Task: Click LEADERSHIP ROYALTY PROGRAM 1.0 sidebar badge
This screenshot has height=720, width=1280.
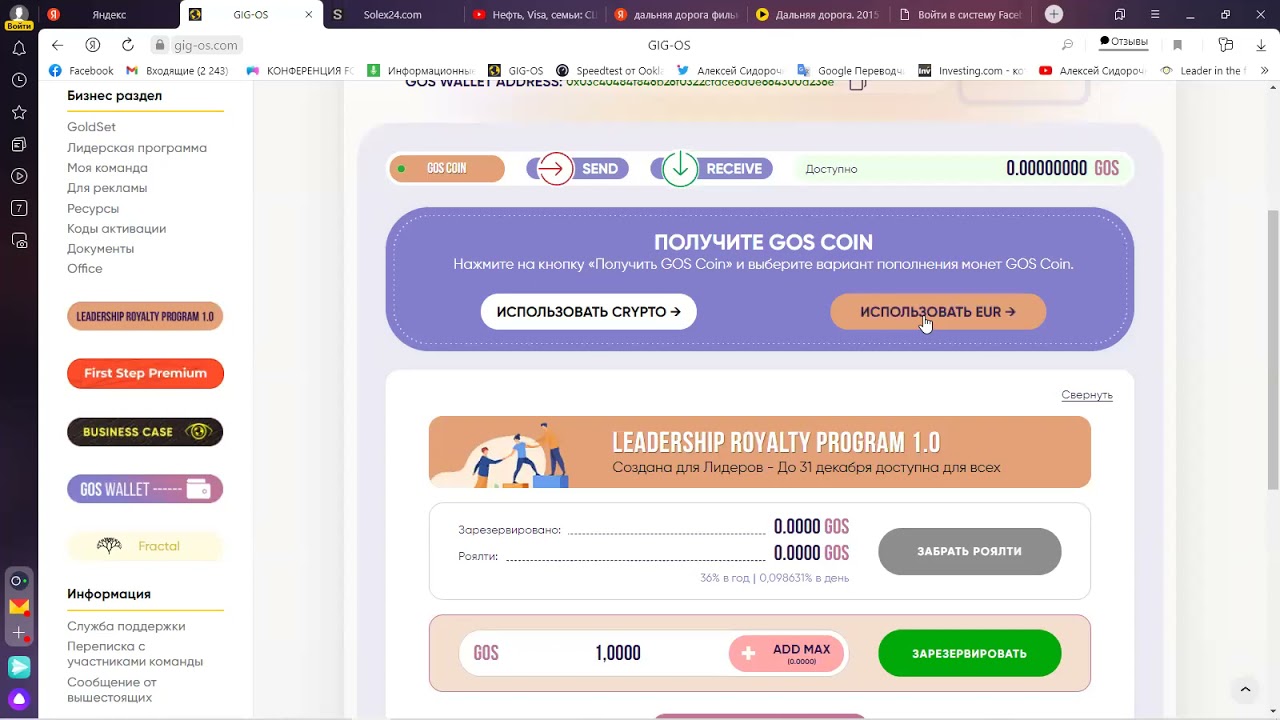Action: [x=145, y=316]
